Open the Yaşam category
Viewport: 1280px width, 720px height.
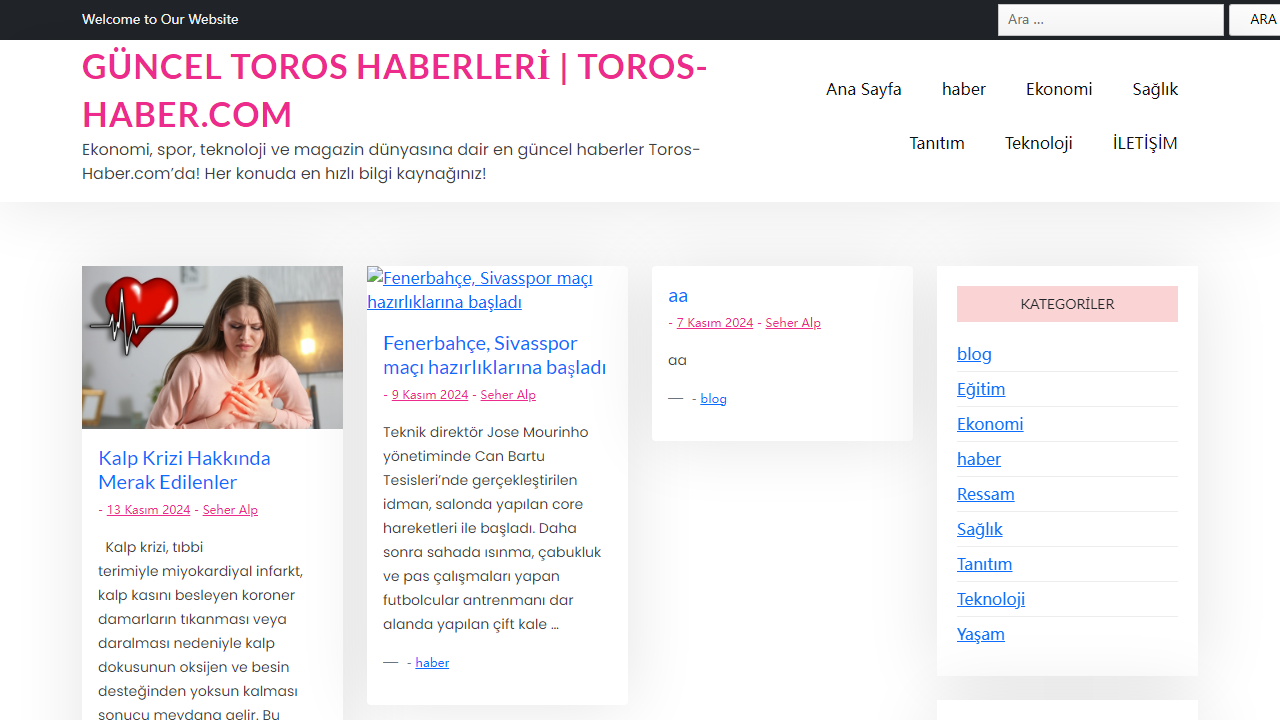coord(980,633)
